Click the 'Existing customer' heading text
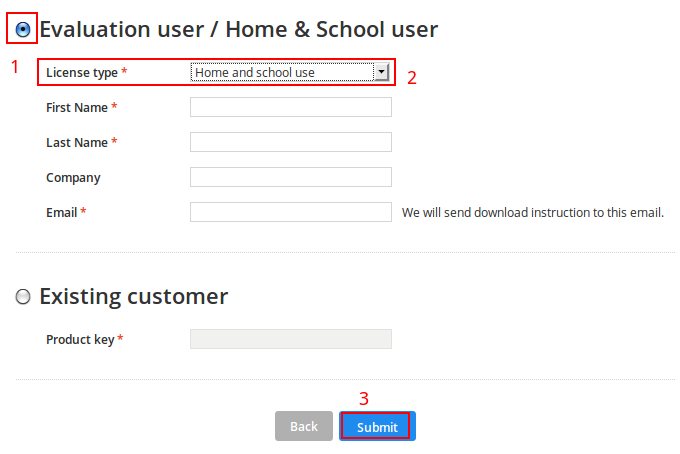 coord(134,297)
